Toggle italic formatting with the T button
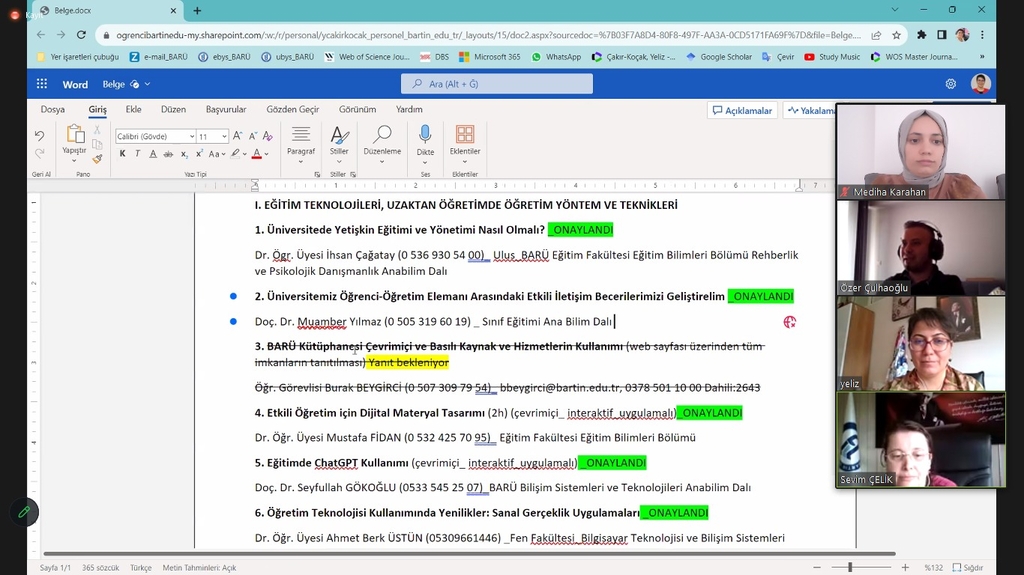The height and width of the screenshot is (575, 1024). click(x=137, y=154)
